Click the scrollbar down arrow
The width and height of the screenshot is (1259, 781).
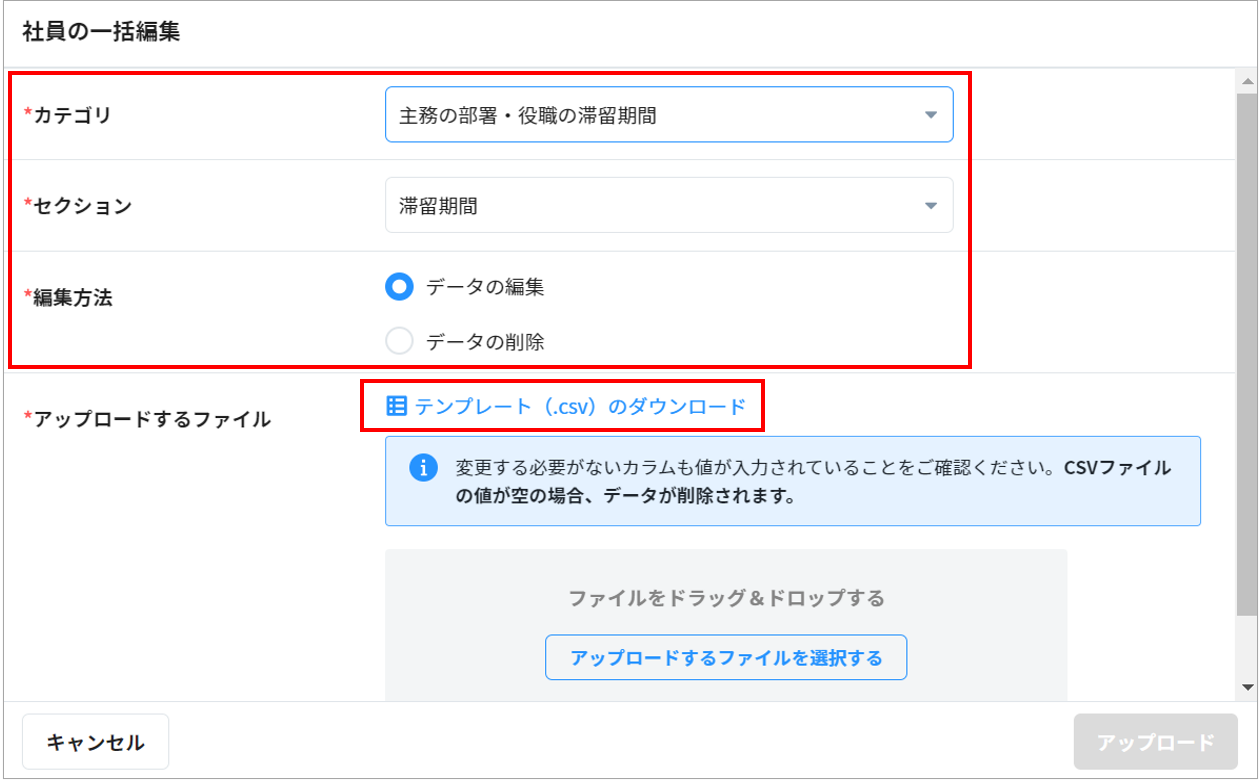[1247, 688]
